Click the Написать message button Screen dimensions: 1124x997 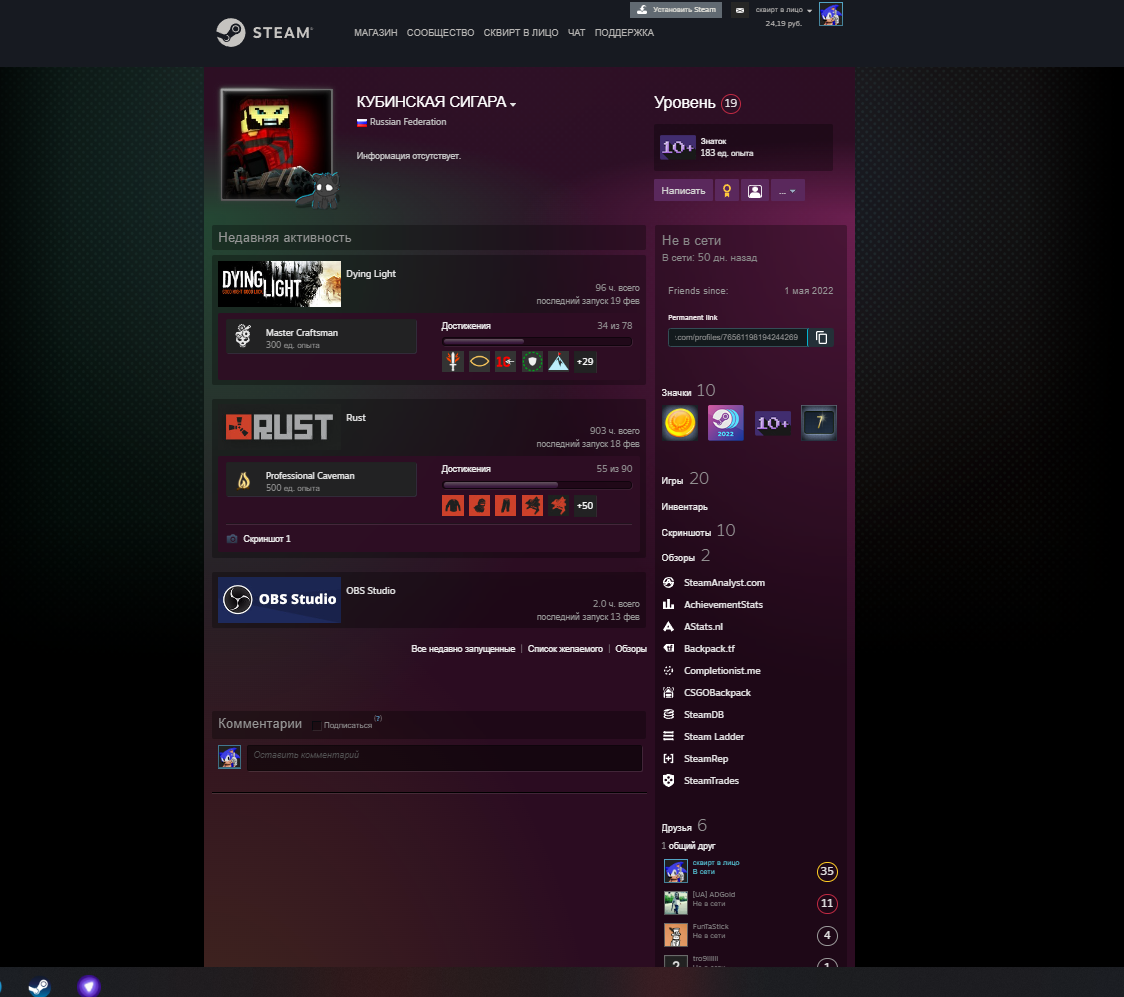683,191
